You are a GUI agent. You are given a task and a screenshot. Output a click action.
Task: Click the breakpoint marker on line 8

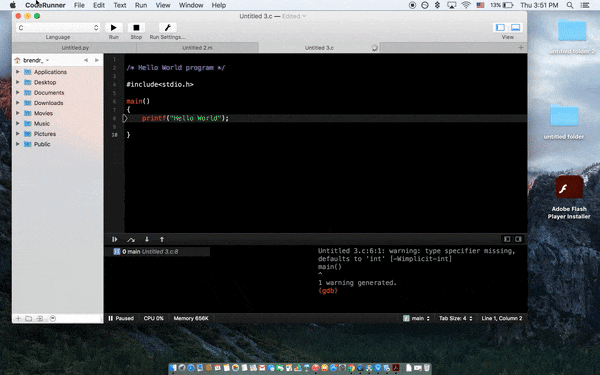point(124,118)
